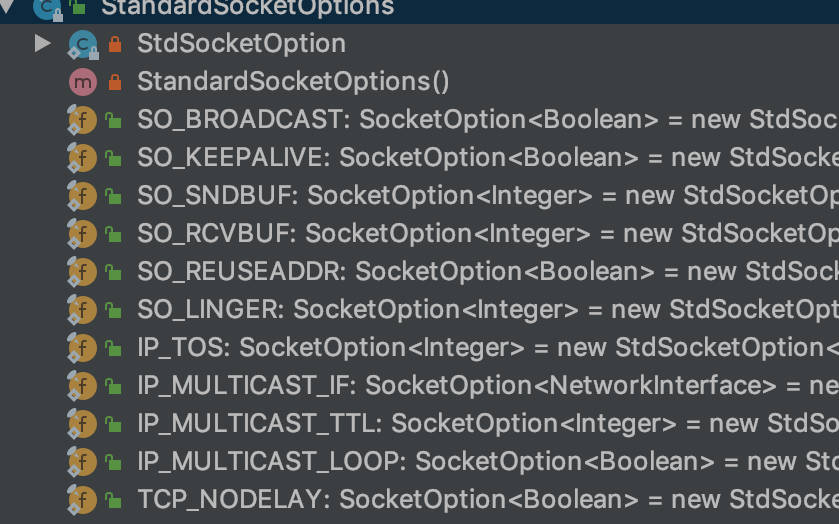Click the SO_SNDBUF field icon

point(82,196)
